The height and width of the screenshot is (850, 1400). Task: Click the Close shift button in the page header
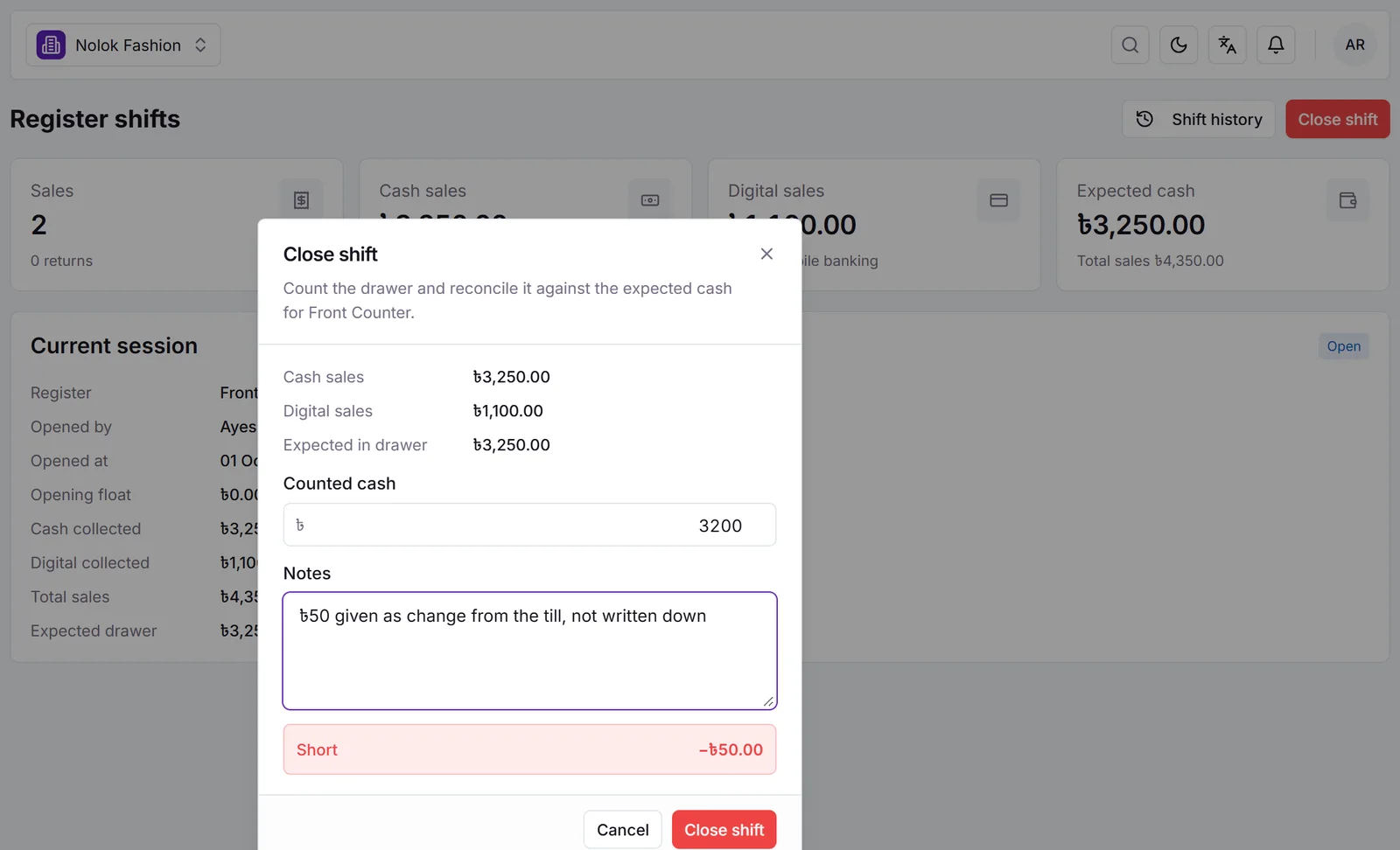[x=1337, y=119]
